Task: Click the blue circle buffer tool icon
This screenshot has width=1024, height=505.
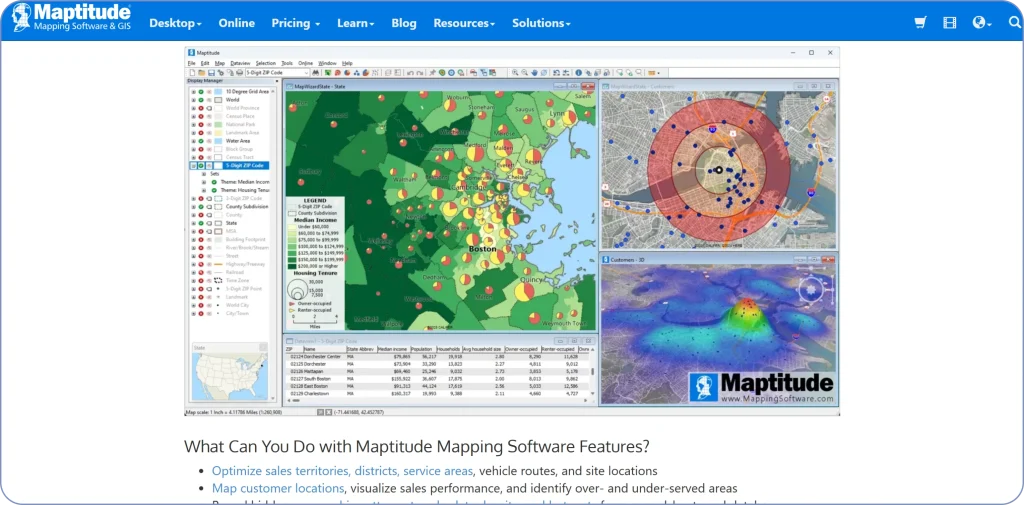Action: pyautogui.click(x=451, y=73)
